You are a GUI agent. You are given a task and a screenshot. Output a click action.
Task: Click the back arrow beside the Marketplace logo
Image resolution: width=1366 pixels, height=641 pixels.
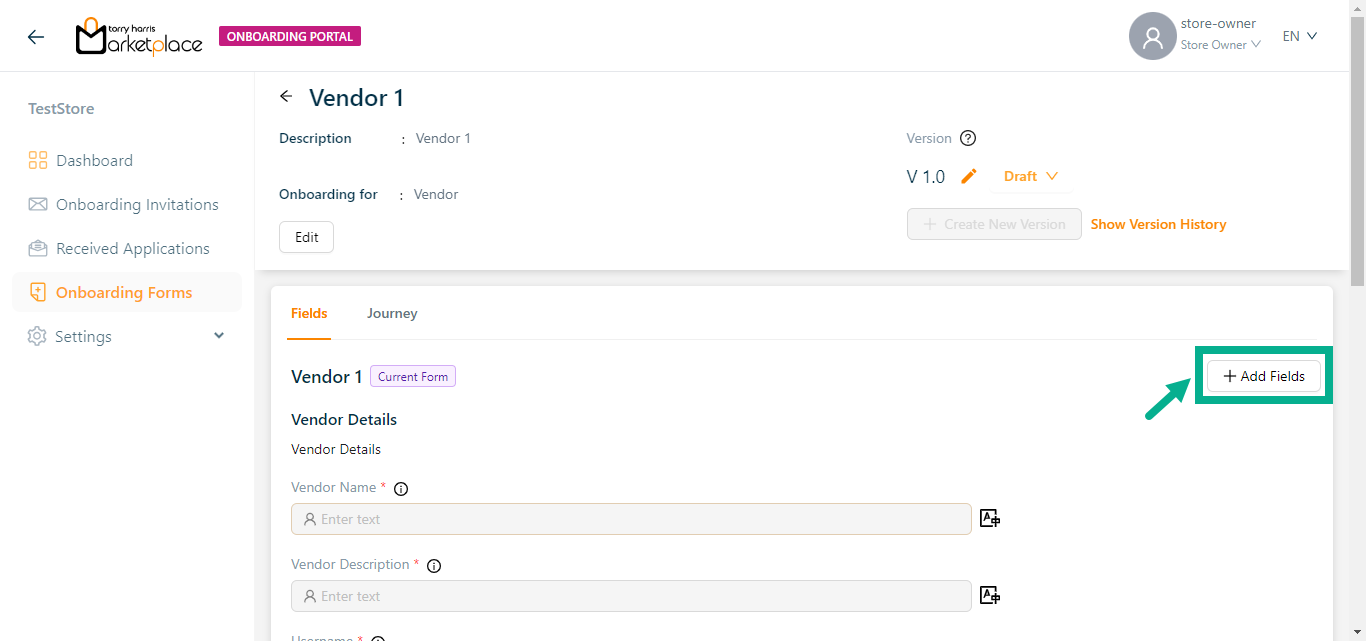(36, 37)
